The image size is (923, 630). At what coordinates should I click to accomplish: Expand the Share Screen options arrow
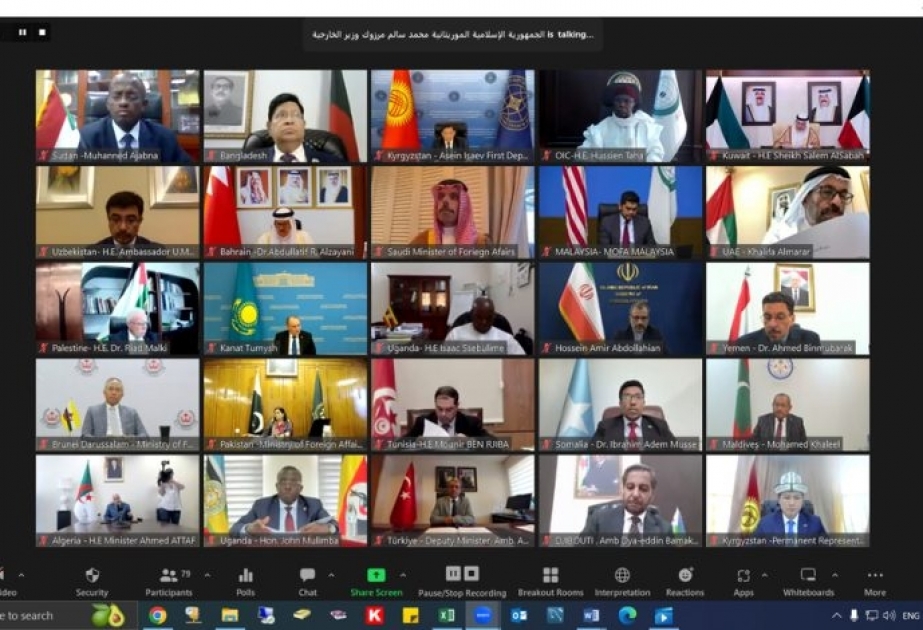(403, 575)
